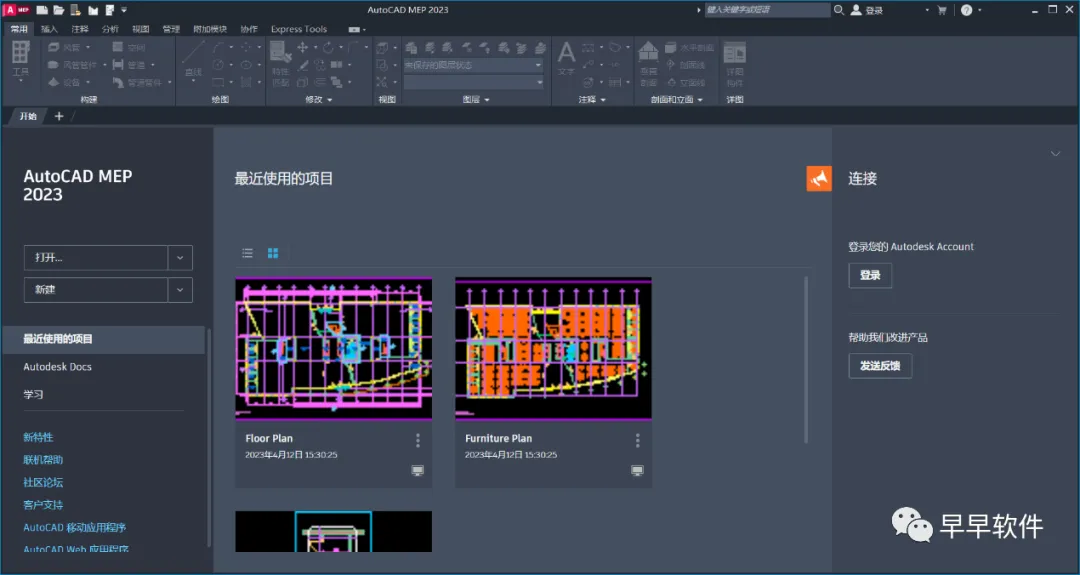Open the AutoCAD 移动应用程序 link
The image size is (1080, 575).
74,527
